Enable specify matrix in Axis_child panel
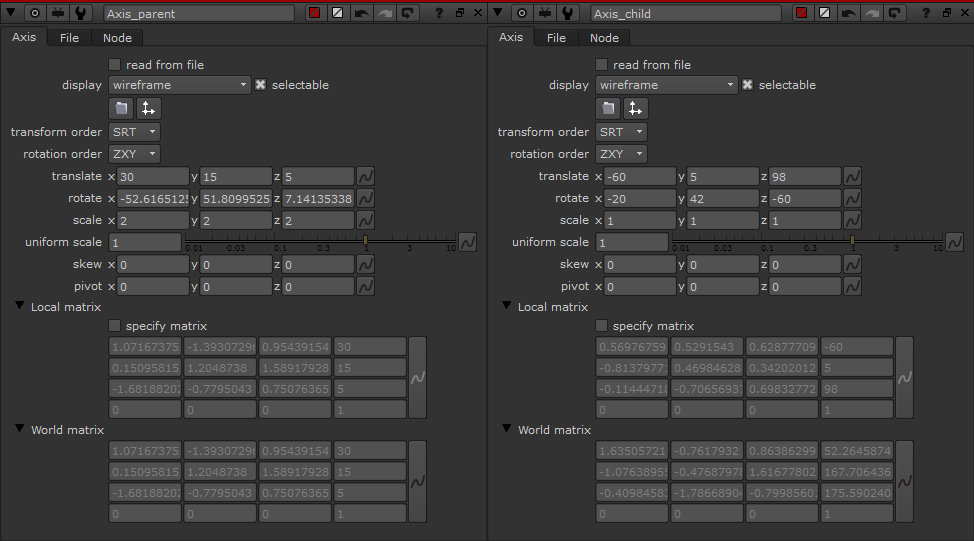 tap(602, 326)
